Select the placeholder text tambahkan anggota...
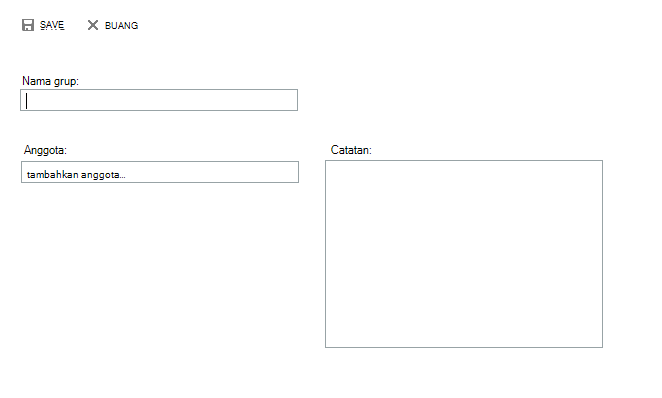 76,175
